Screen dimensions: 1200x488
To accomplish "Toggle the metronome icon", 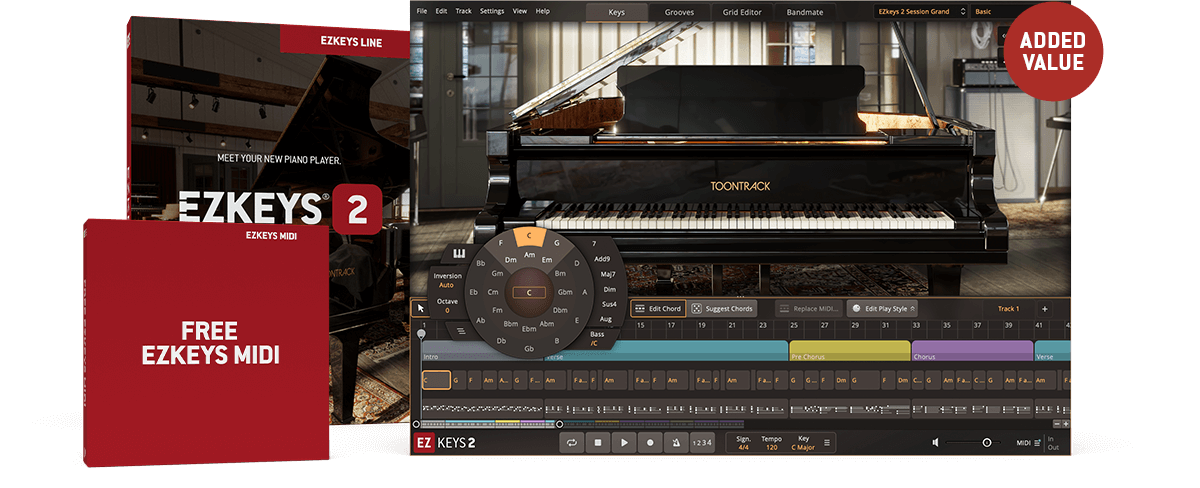I will [x=676, y=442].
